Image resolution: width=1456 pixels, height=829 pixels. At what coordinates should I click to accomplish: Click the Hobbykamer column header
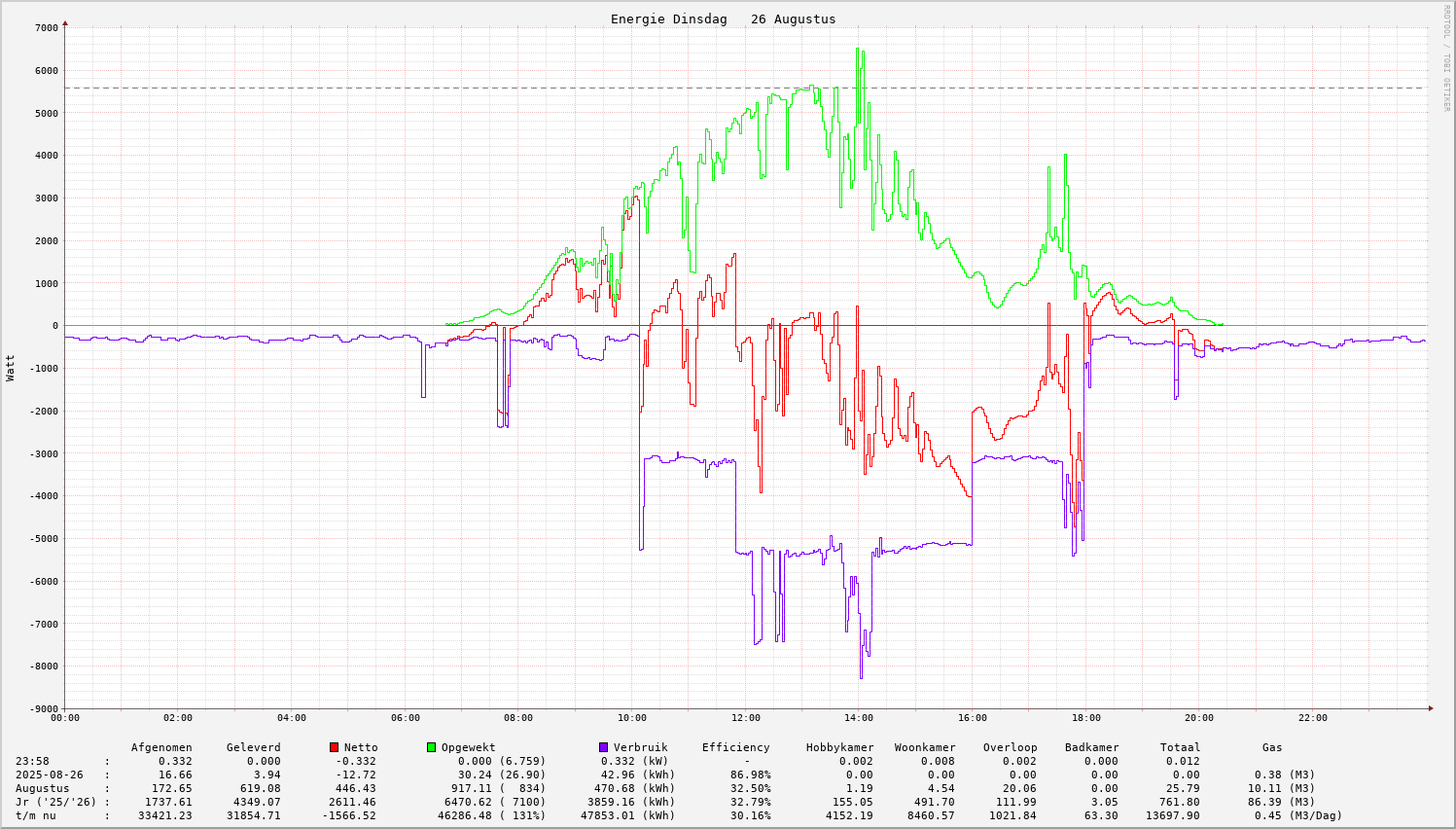[x=839, y=747]
